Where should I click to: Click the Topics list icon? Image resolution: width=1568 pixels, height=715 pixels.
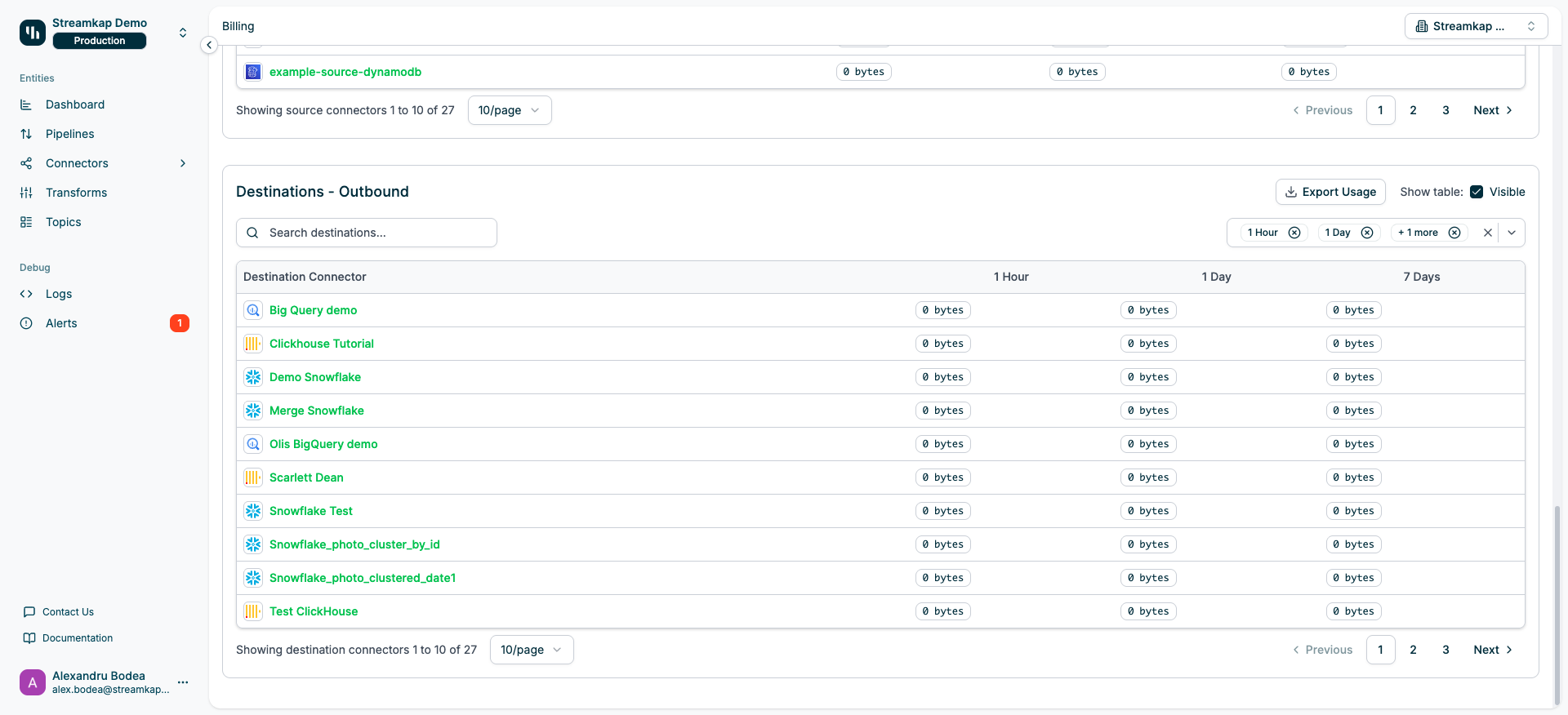pyautogui.click(x=26, y=222)
